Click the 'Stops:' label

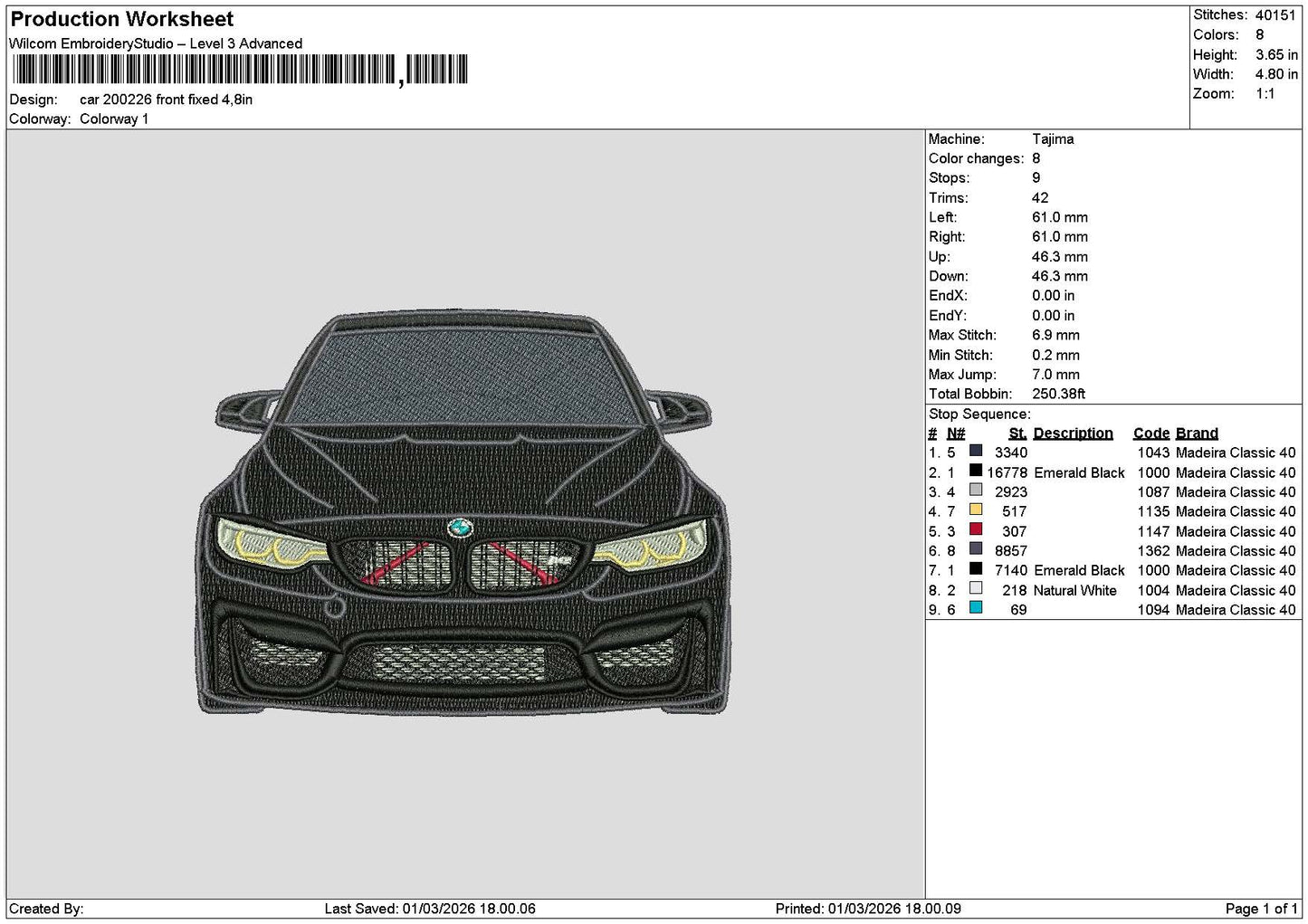click(x=949, y=178)
